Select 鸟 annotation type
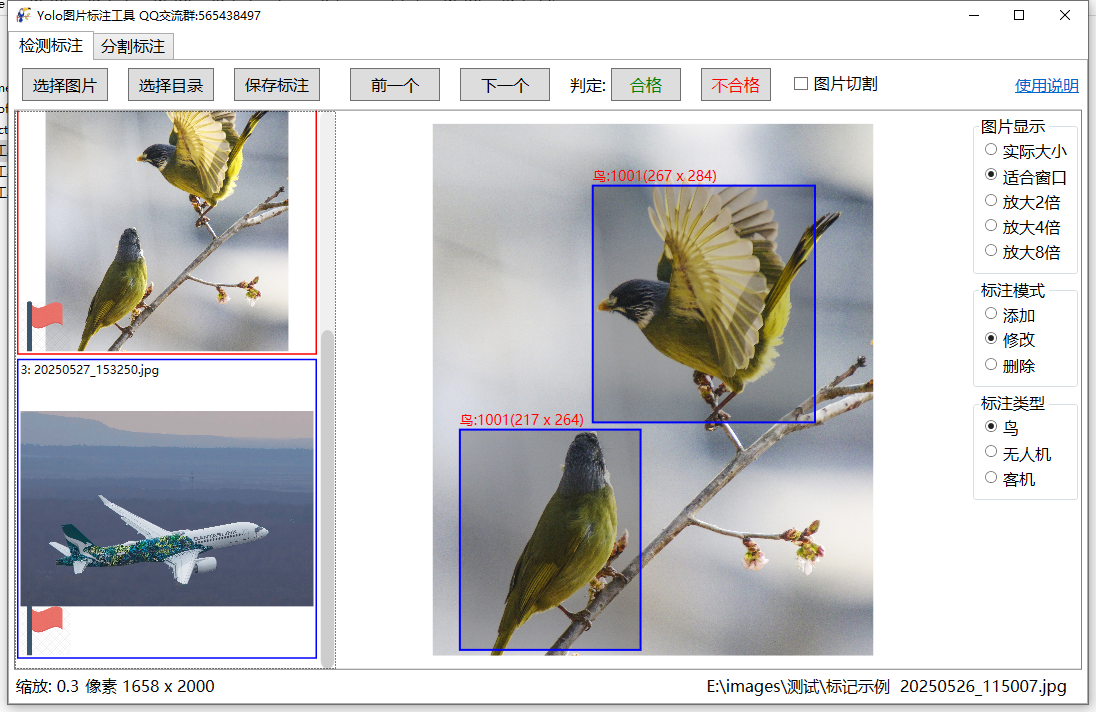 [x=990, y=426]
